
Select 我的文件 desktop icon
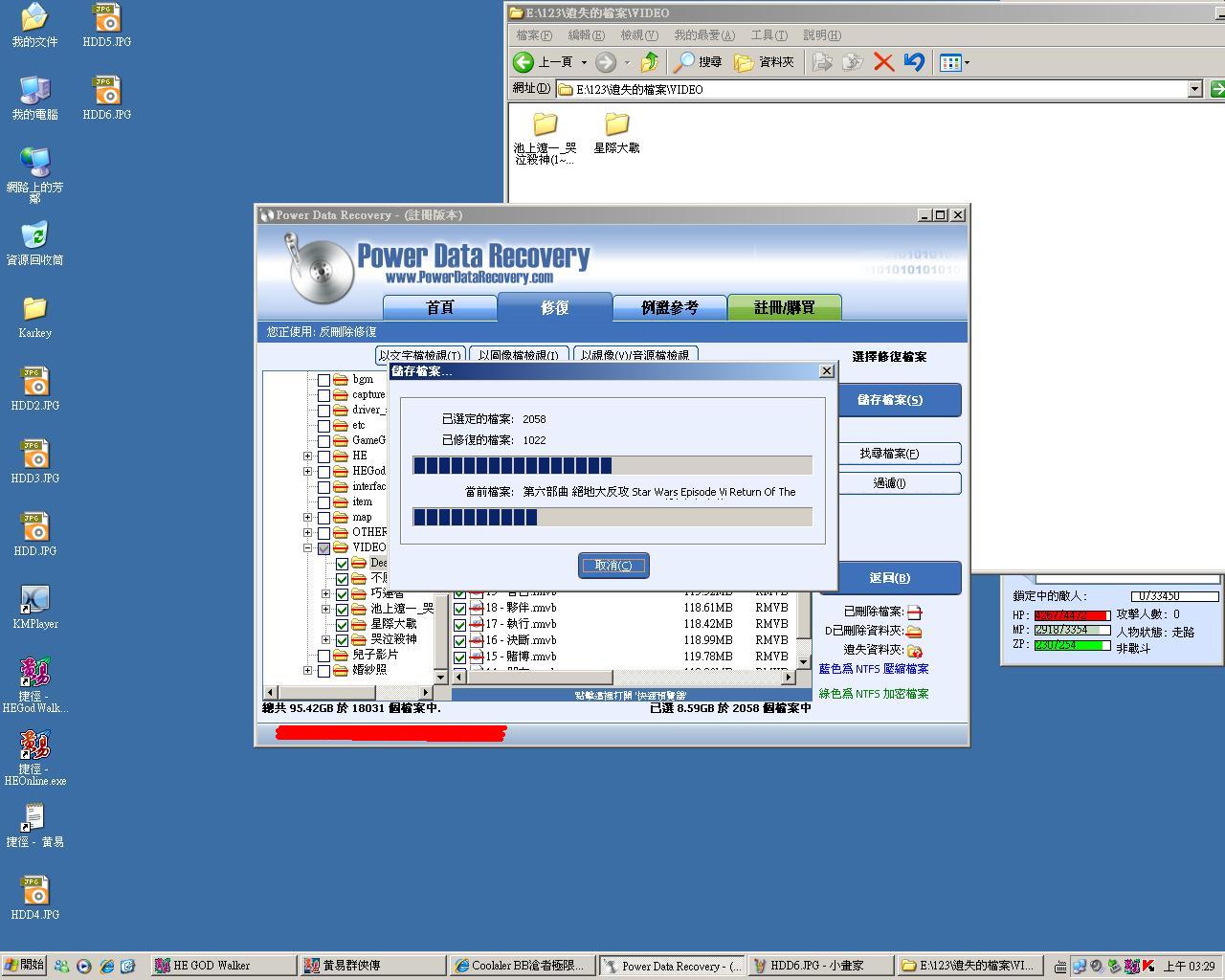(x=34, y=26)
